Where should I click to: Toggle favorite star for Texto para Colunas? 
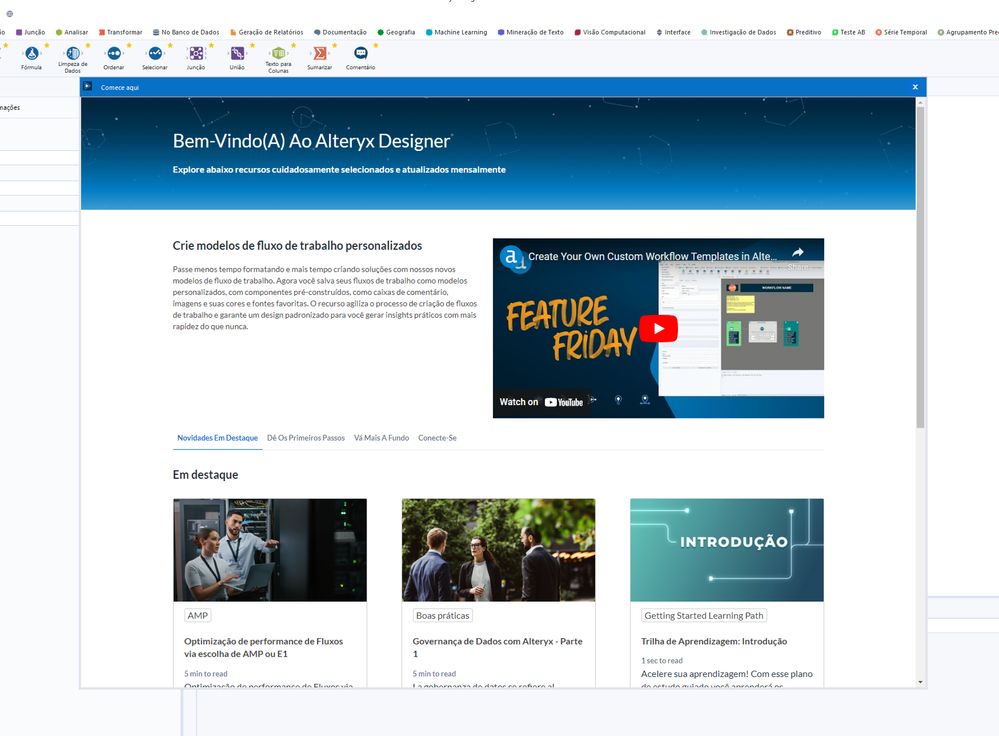point(294,45)
